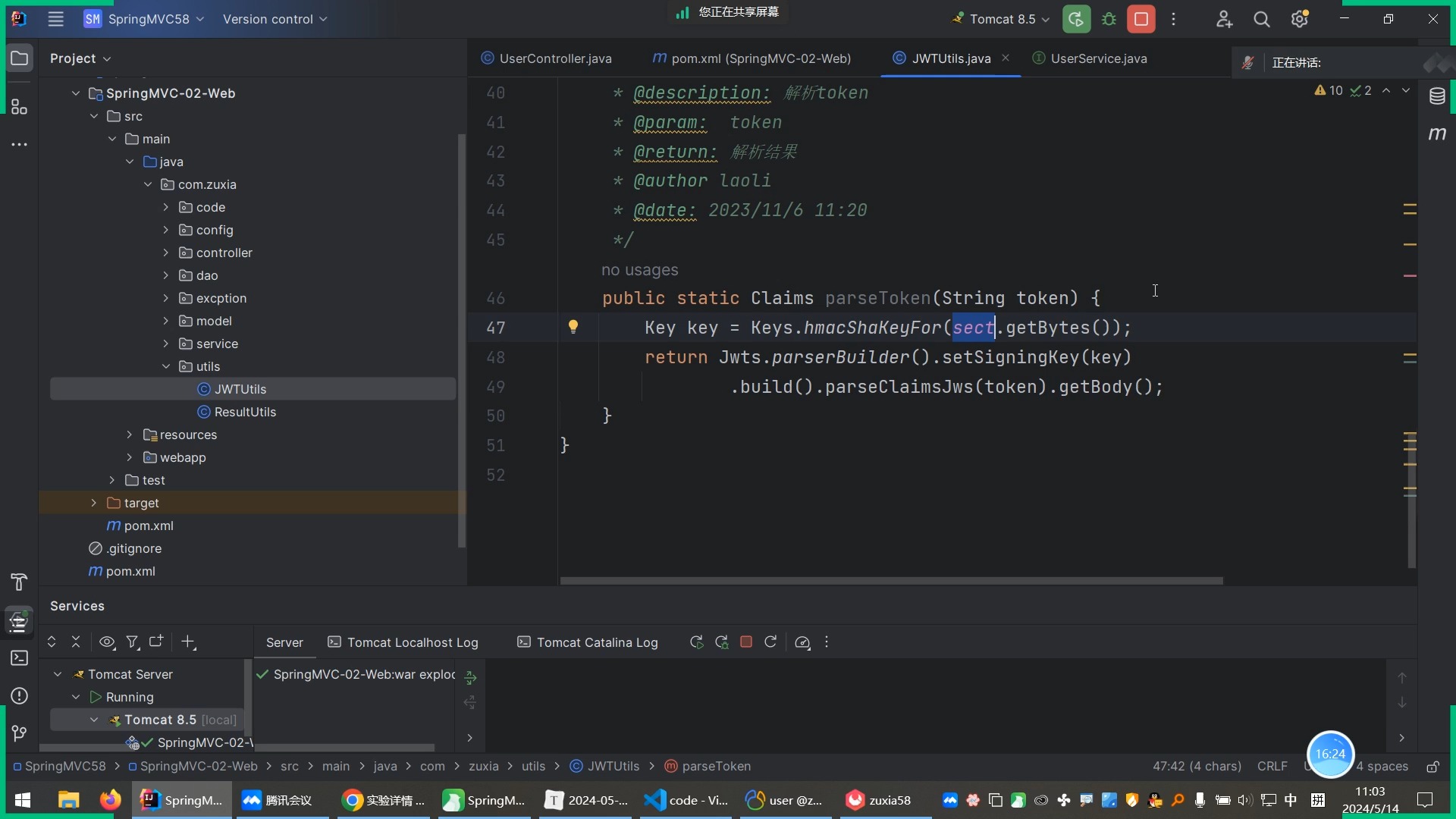1456x819 pixels.
Task: Toggle the view options eye icon in Services
Action: [107, 642]
